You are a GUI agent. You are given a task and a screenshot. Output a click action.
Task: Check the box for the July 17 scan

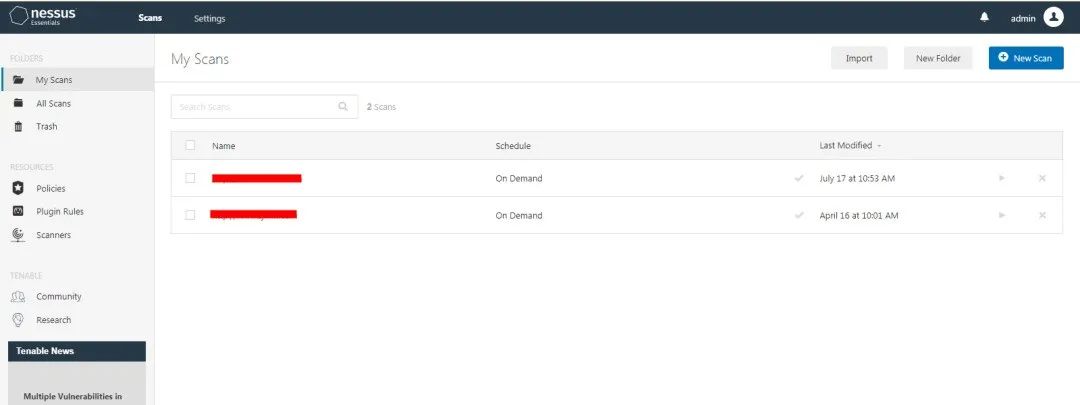190,178
